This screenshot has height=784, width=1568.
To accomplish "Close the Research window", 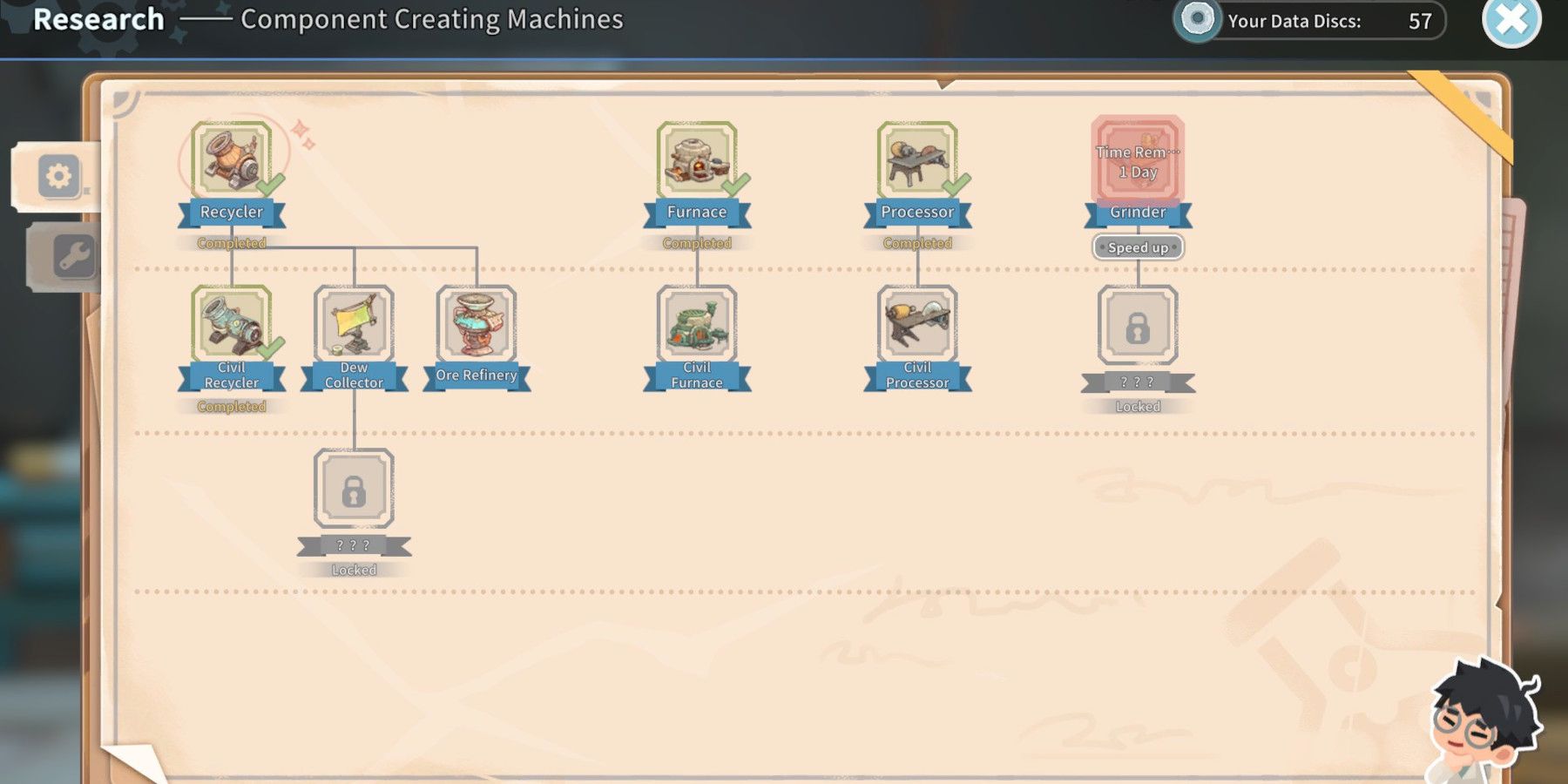I will [1511, 21].
